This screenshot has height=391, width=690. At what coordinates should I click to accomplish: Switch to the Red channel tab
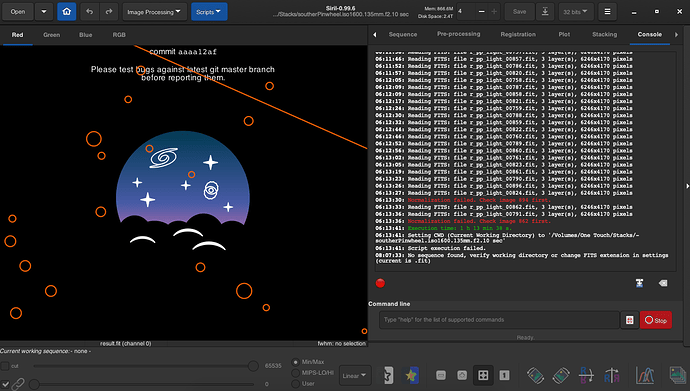18,35
